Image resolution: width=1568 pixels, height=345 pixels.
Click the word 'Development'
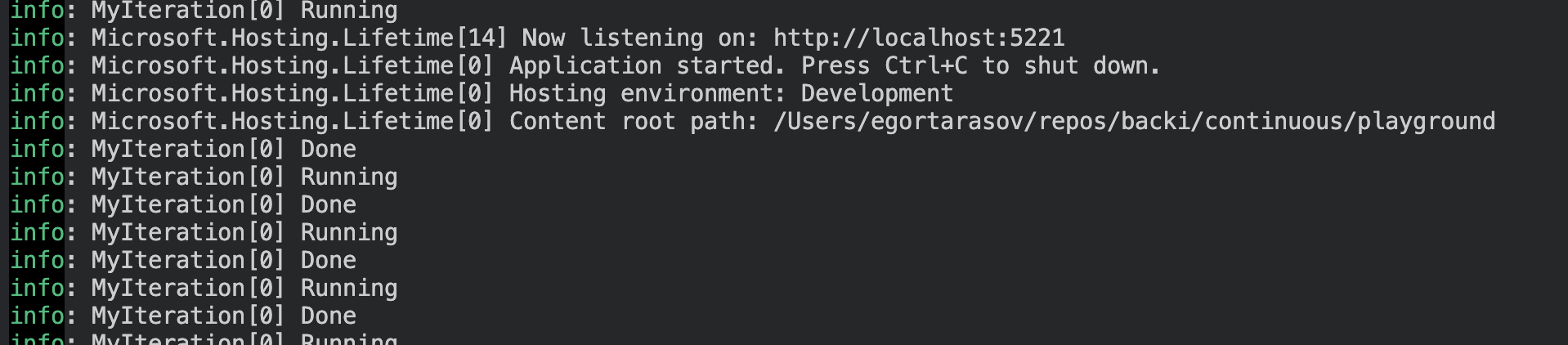click(x=877, y=93)
